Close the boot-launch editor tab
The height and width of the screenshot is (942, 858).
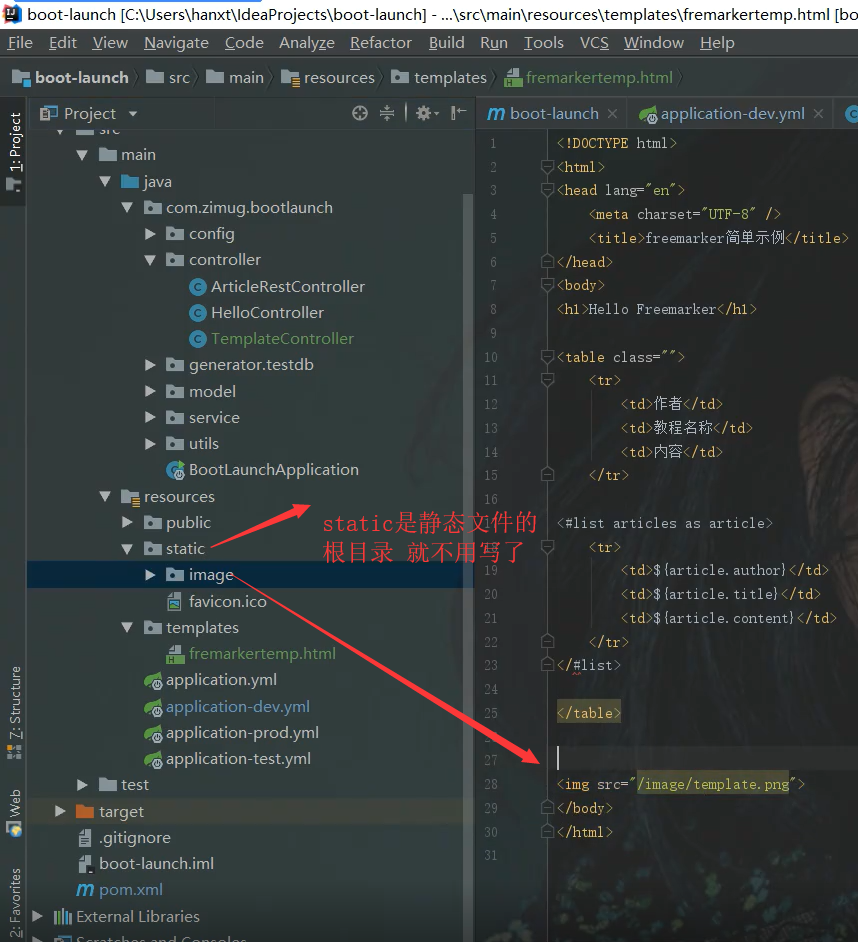tap(612, 114)
